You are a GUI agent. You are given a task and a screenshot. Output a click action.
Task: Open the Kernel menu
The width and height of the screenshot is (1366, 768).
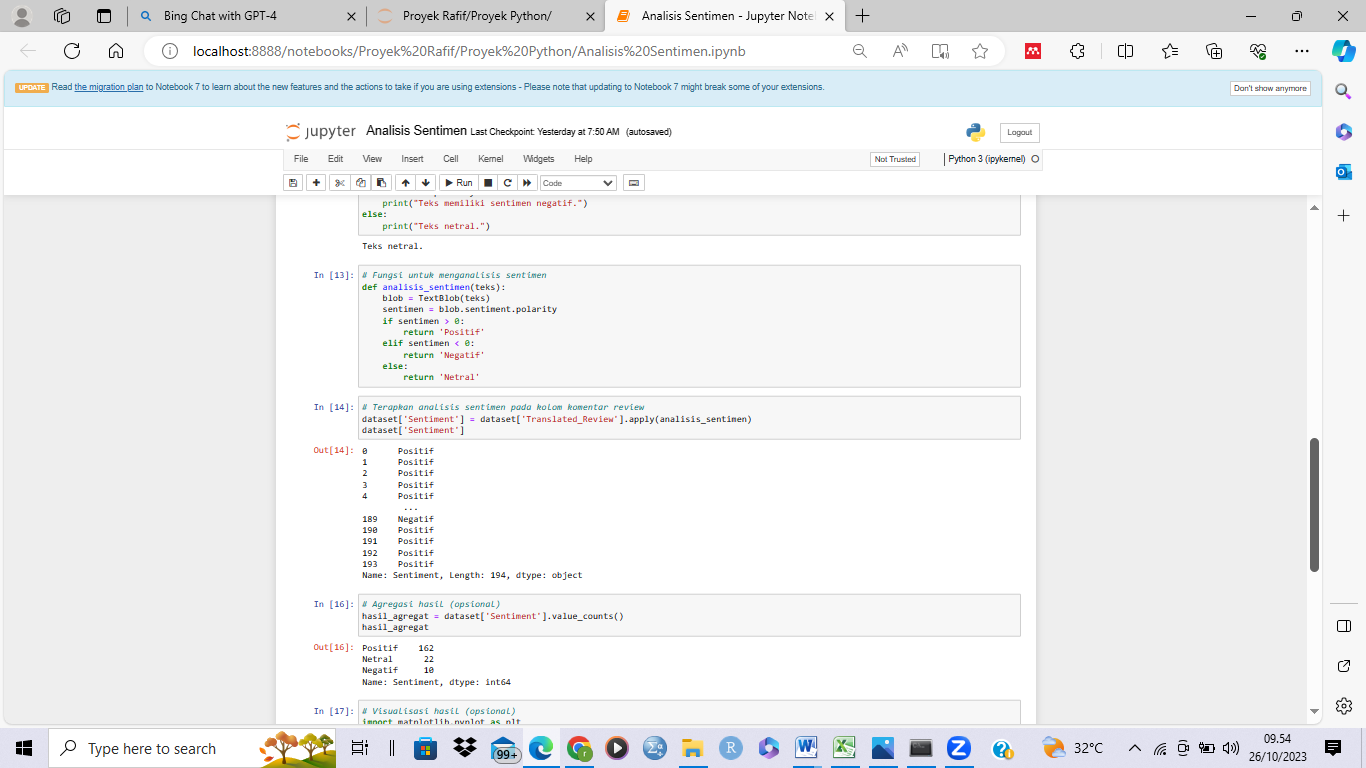tap(490, 159)
